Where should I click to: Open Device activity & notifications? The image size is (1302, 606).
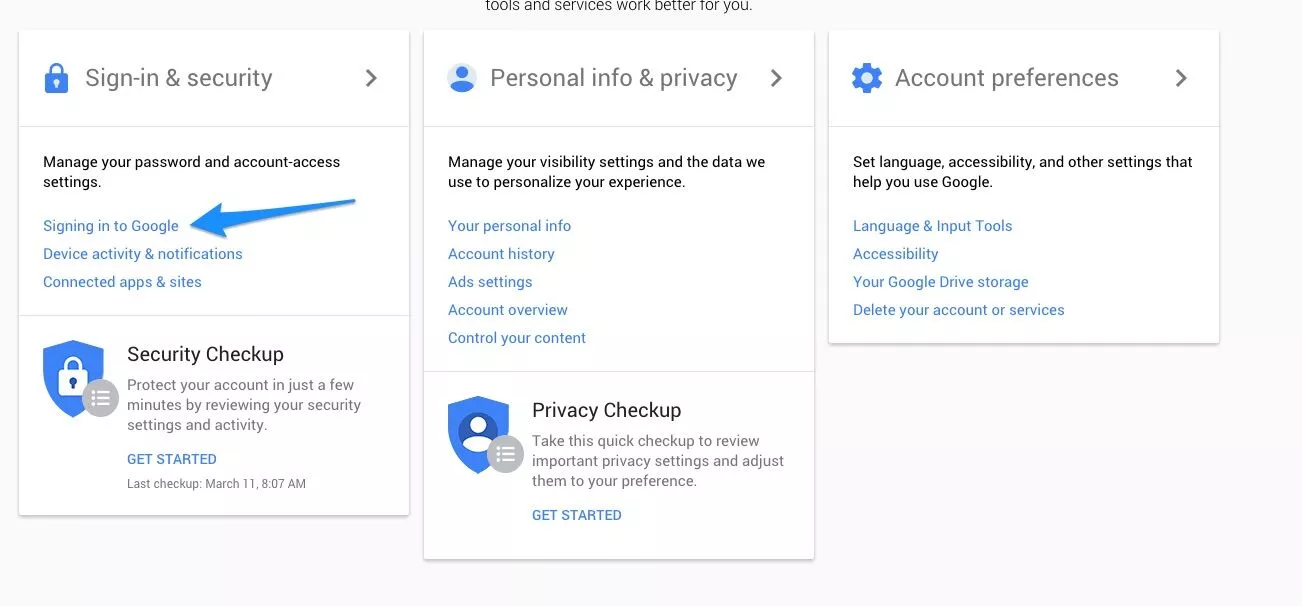(x=143, y=254)
